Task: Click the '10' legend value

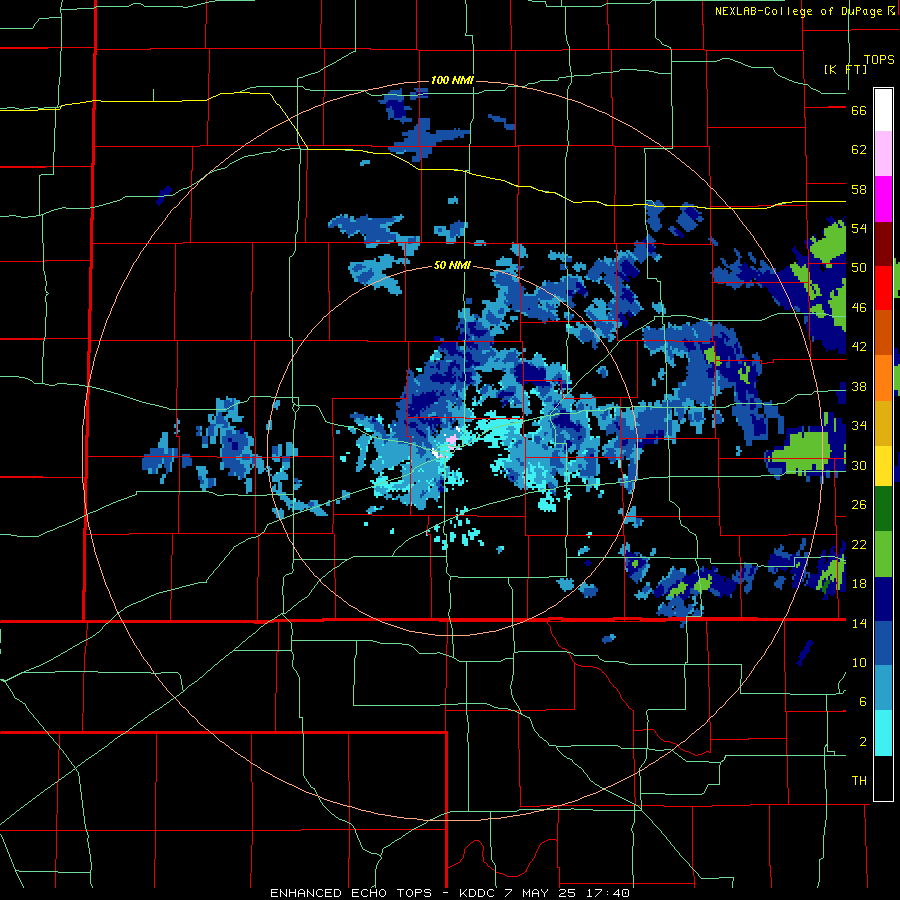Action: (x=859, y=662)
